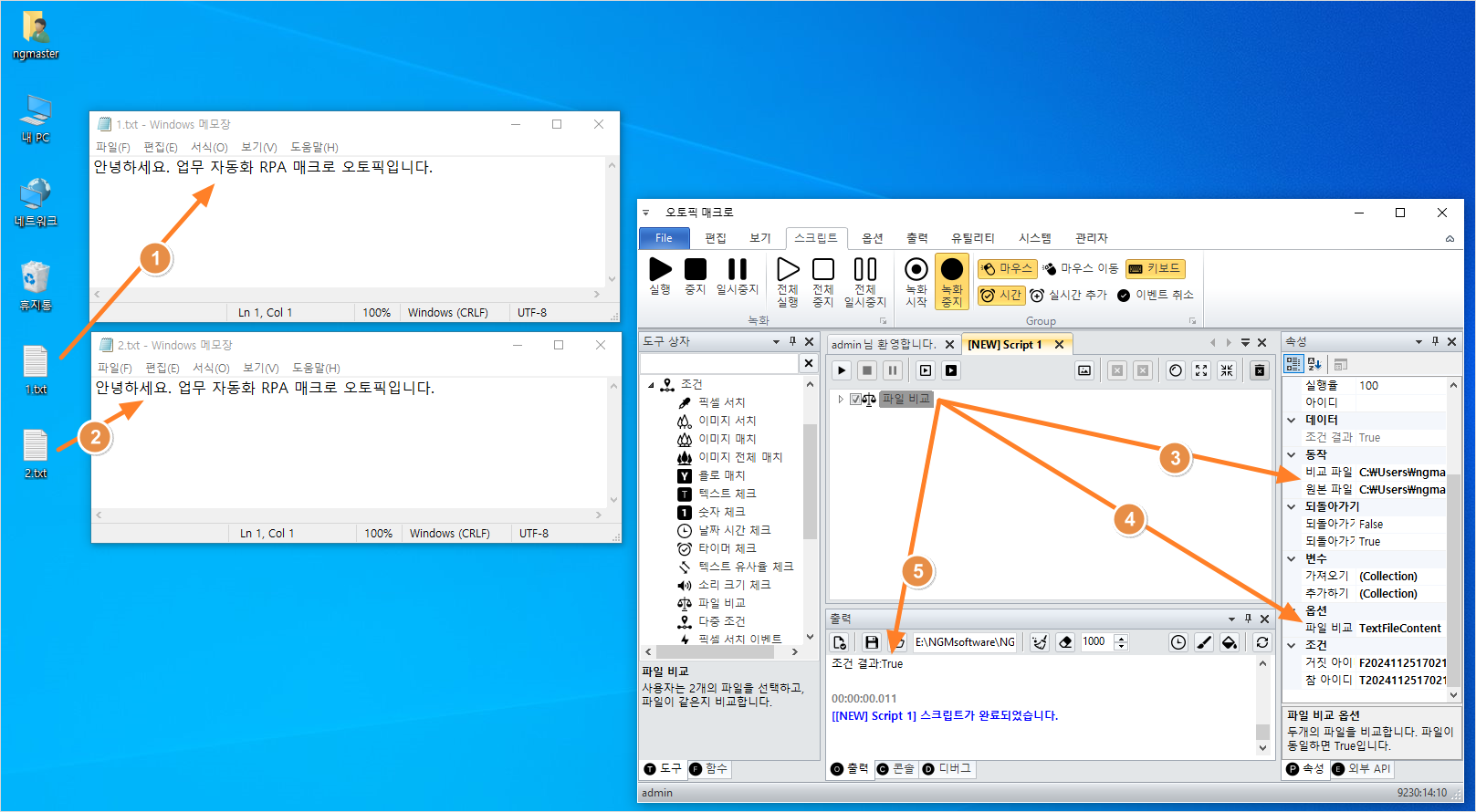Viewport: 1476px width, 812px height.
Task: Toggle 키보드 recording option
Action: 1156,268
